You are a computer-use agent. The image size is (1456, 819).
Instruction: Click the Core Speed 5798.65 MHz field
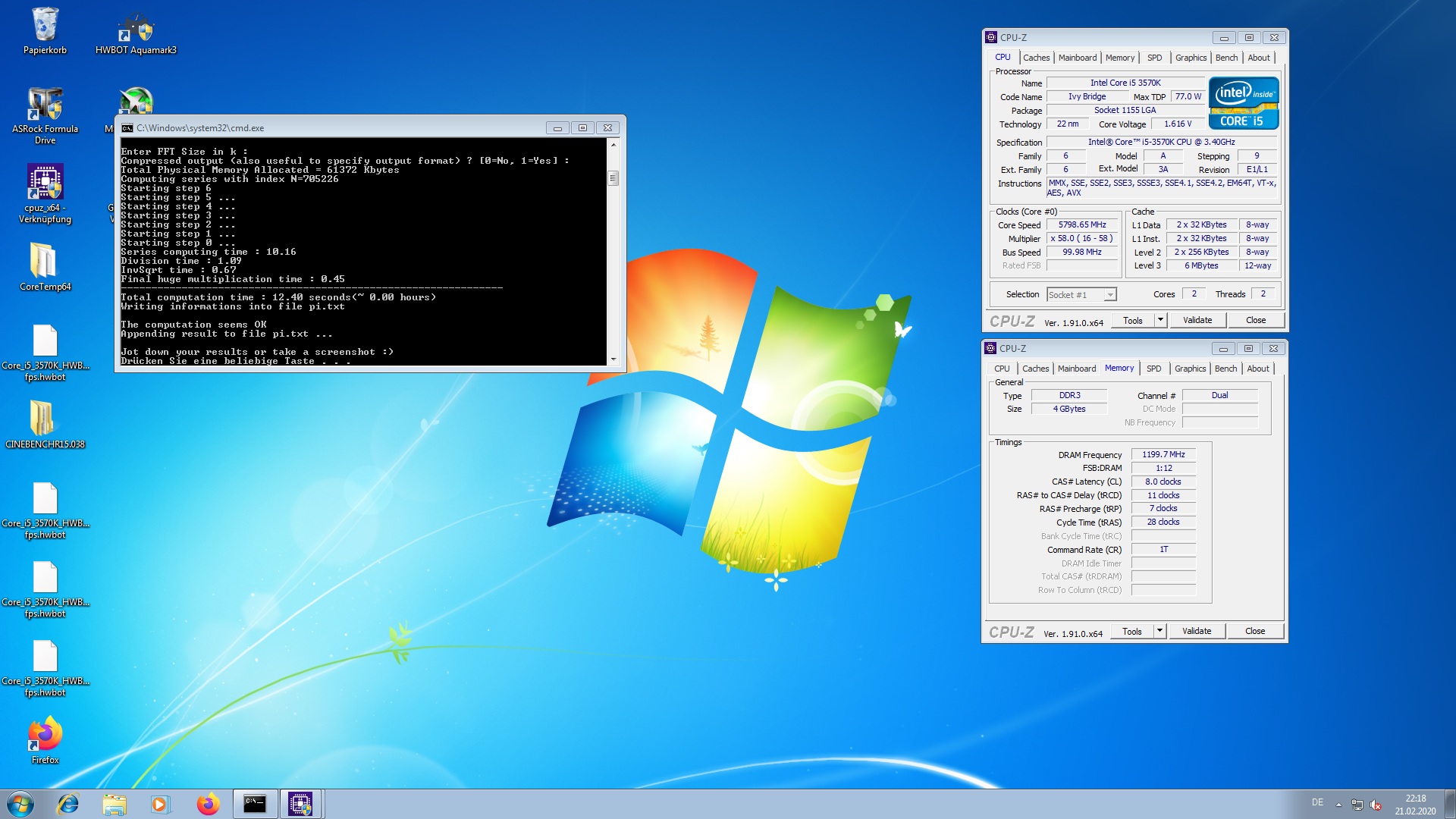pyautogui.click(x=1082, y=225)
